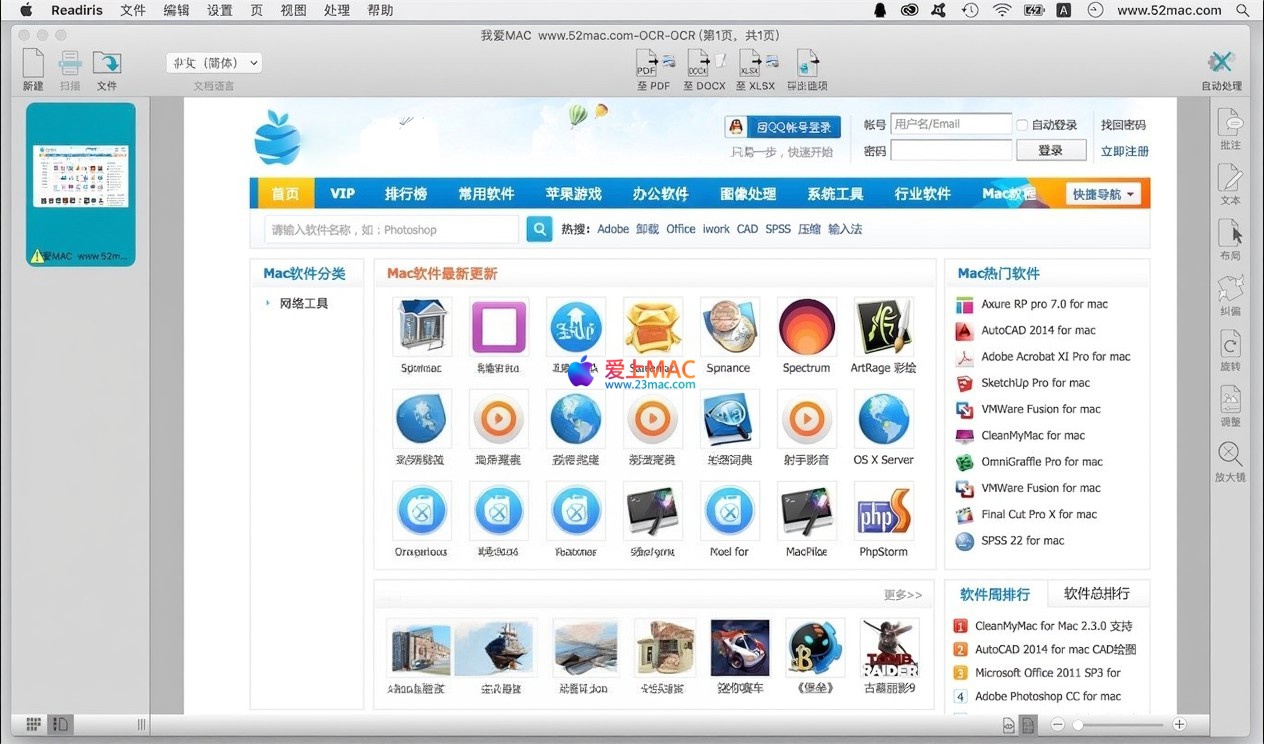Tick the 自动登录 checkbox
The height and width of the screenshot is (744, 1264).
(1022, 125)
